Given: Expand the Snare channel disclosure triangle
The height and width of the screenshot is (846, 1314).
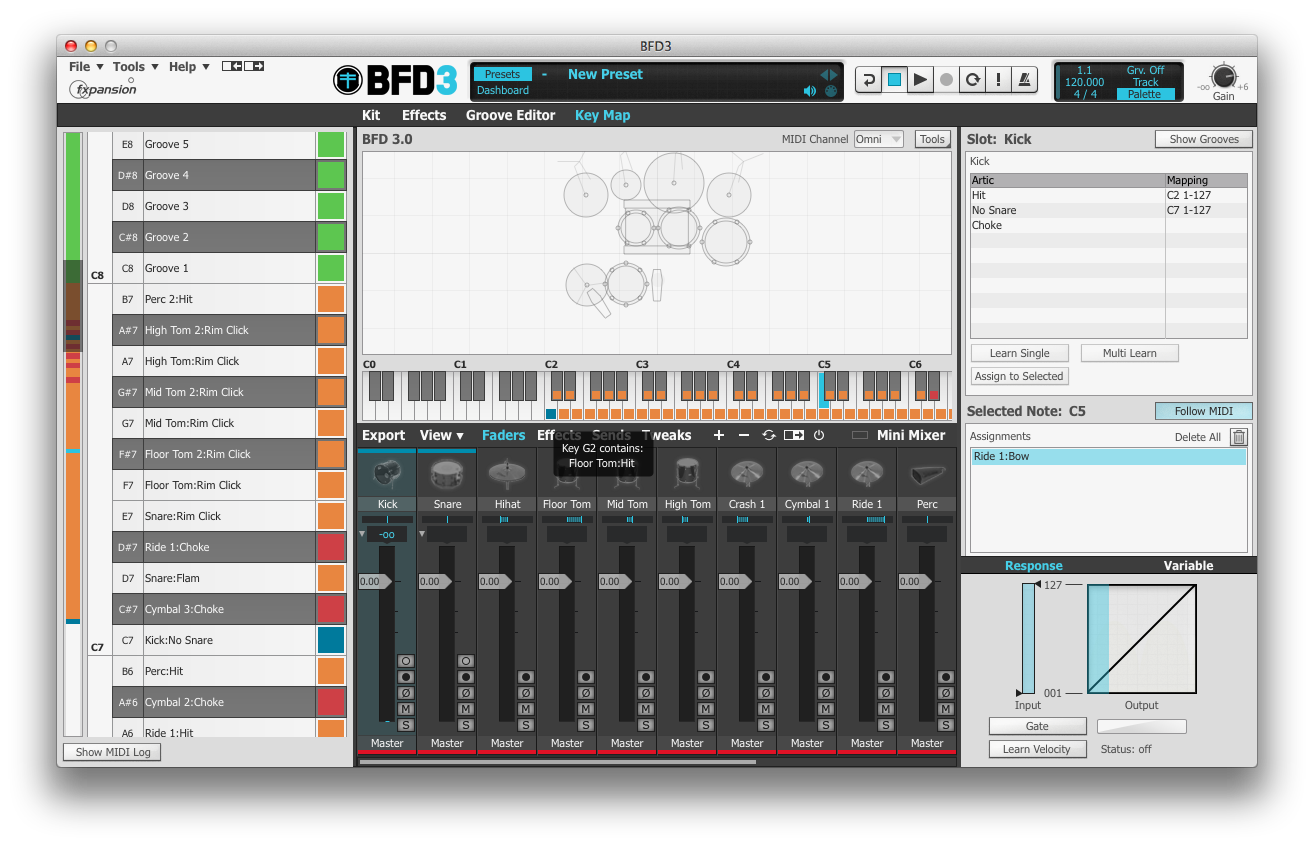Looking at the screenshot, I should pyautogui.click(x=422, y=534).
